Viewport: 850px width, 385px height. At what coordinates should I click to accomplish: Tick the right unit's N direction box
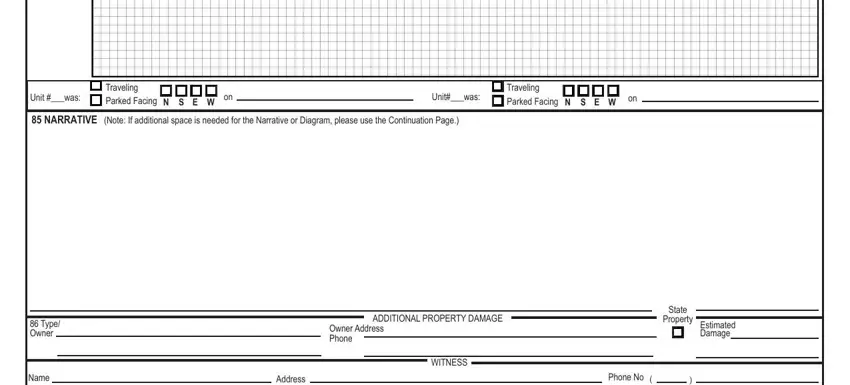pos(568,91)
